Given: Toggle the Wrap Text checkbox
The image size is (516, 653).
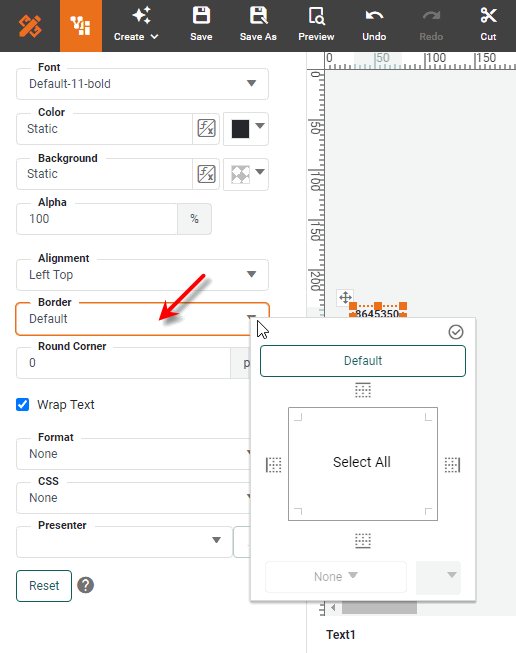Looking at the screenshot, I should 22,404.
